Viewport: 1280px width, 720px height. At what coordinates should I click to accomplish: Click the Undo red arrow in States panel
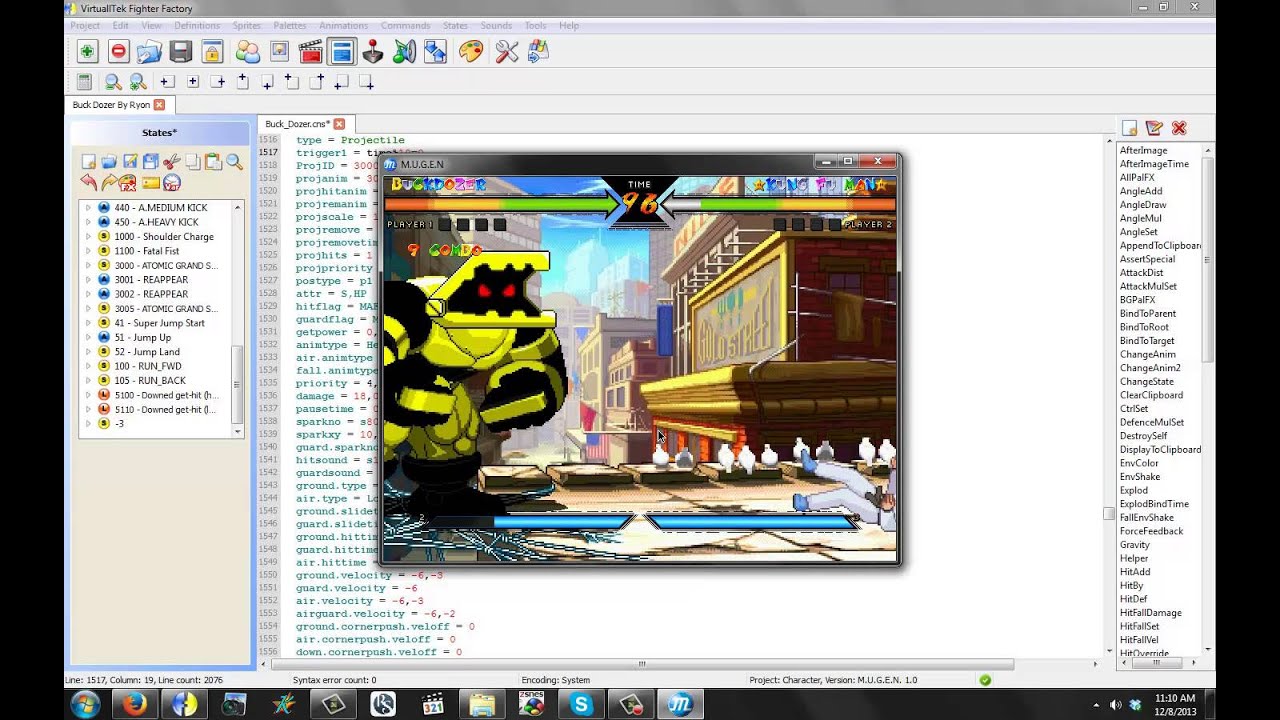click(89, 182)
